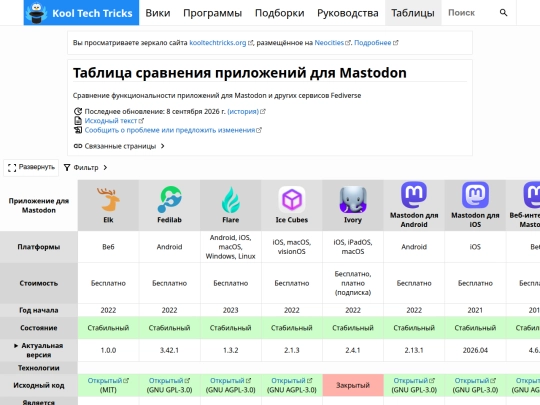The image size is (540, 405).
Task: Click the history clock icon beside last update
Action: (x=78, y=111)
